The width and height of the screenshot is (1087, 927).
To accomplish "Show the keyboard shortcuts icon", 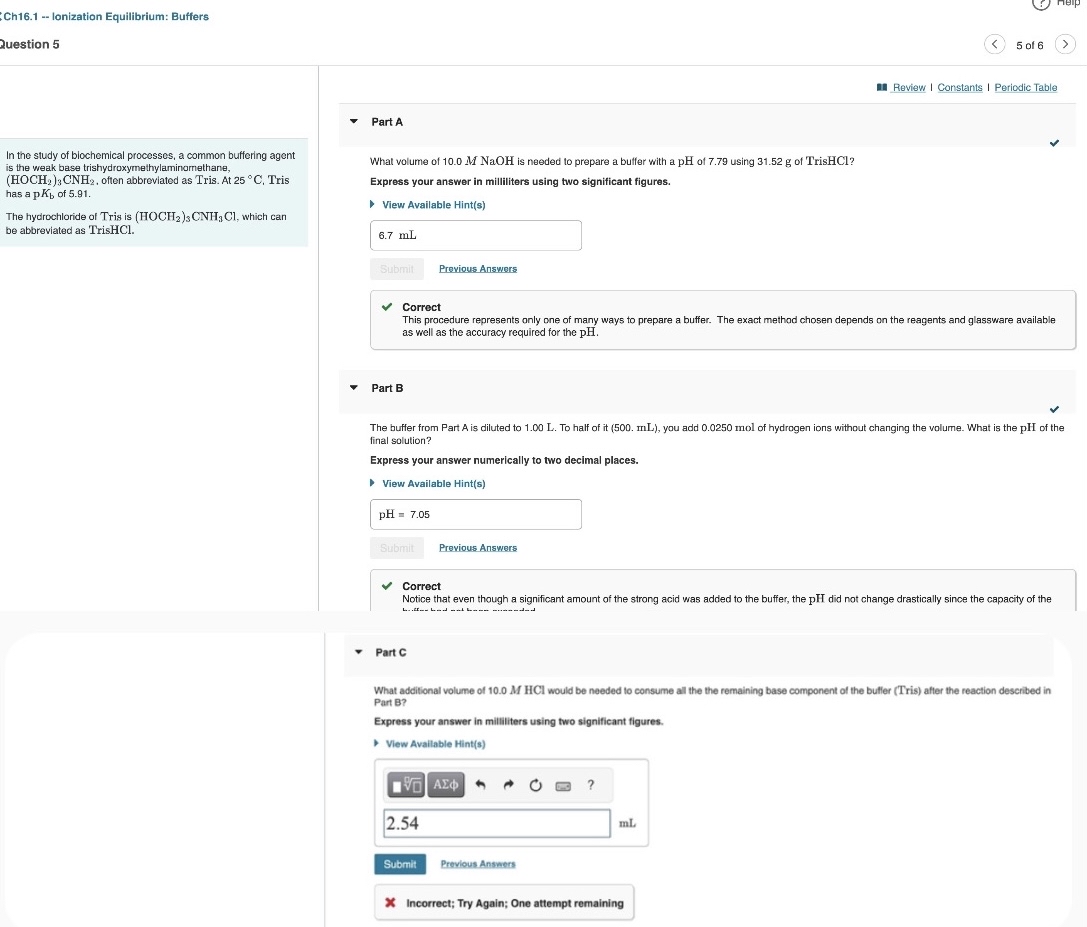I will [563, 786].
